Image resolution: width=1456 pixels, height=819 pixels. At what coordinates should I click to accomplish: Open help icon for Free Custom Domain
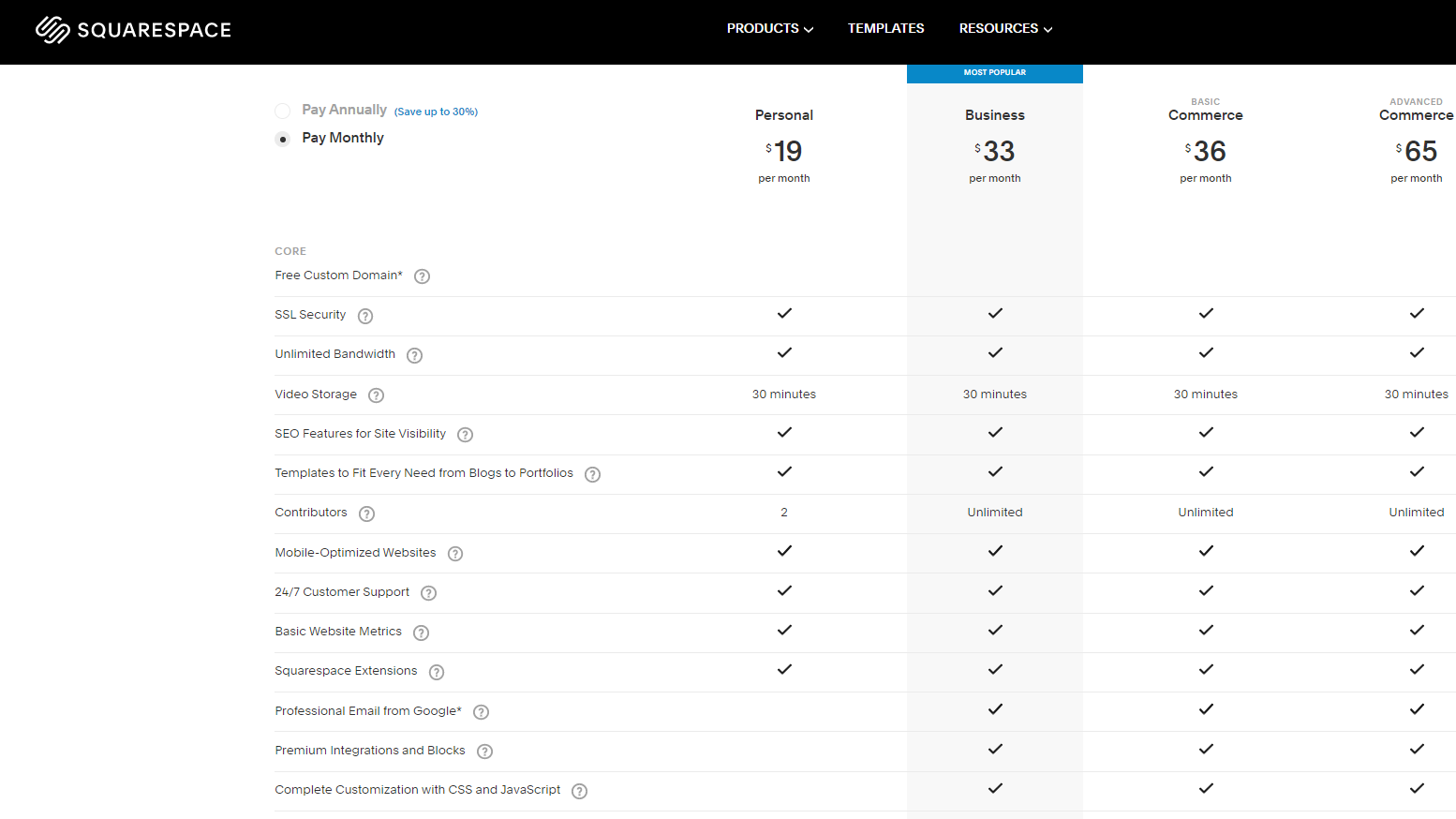[x=423, y=276]
